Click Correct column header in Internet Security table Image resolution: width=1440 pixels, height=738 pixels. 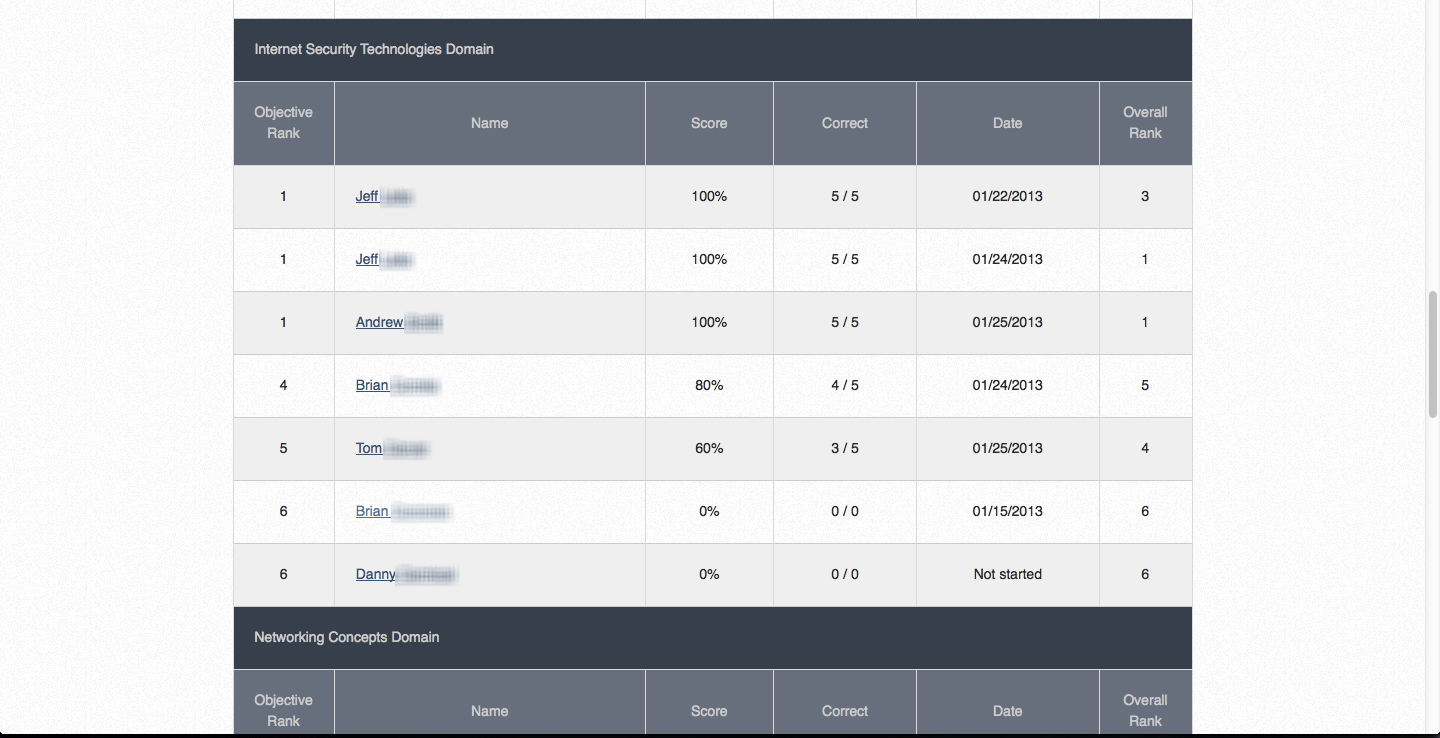tap(845, 123)
